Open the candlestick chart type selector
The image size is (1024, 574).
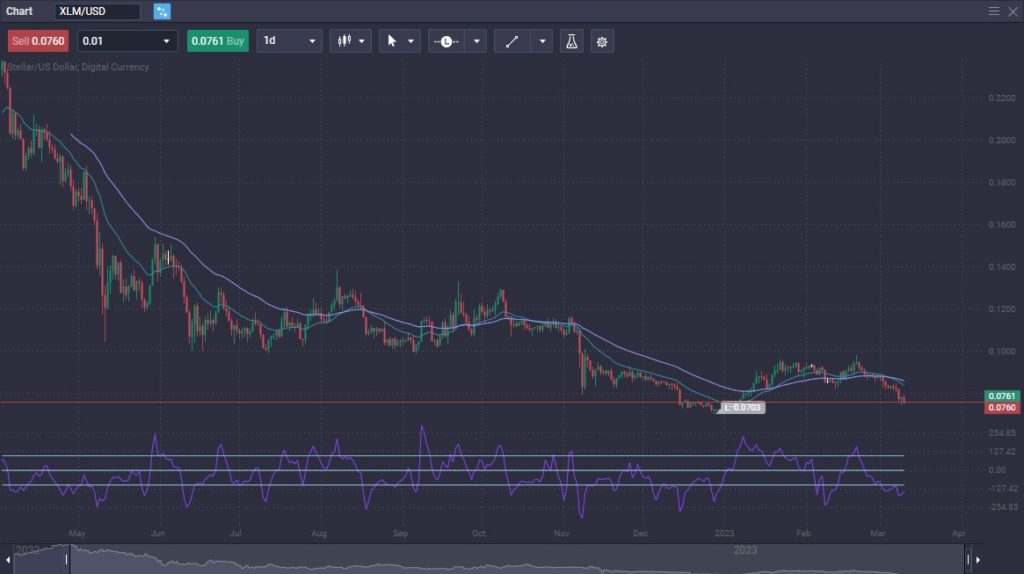(350, 41)
